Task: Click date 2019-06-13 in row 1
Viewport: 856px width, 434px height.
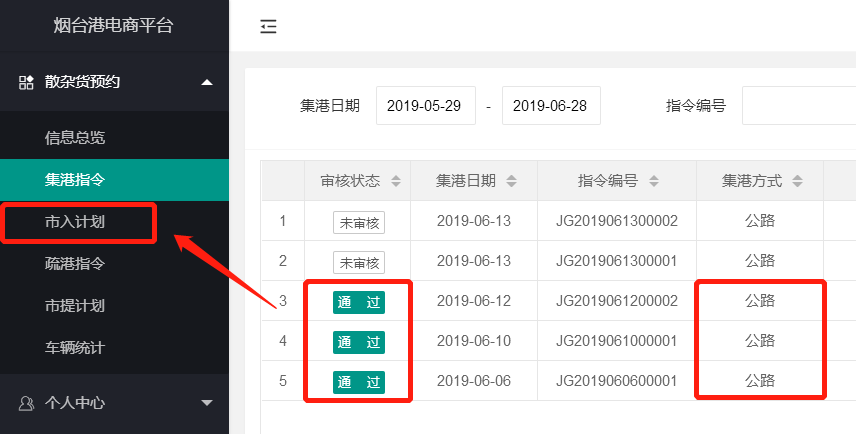Action: point(474,221)
